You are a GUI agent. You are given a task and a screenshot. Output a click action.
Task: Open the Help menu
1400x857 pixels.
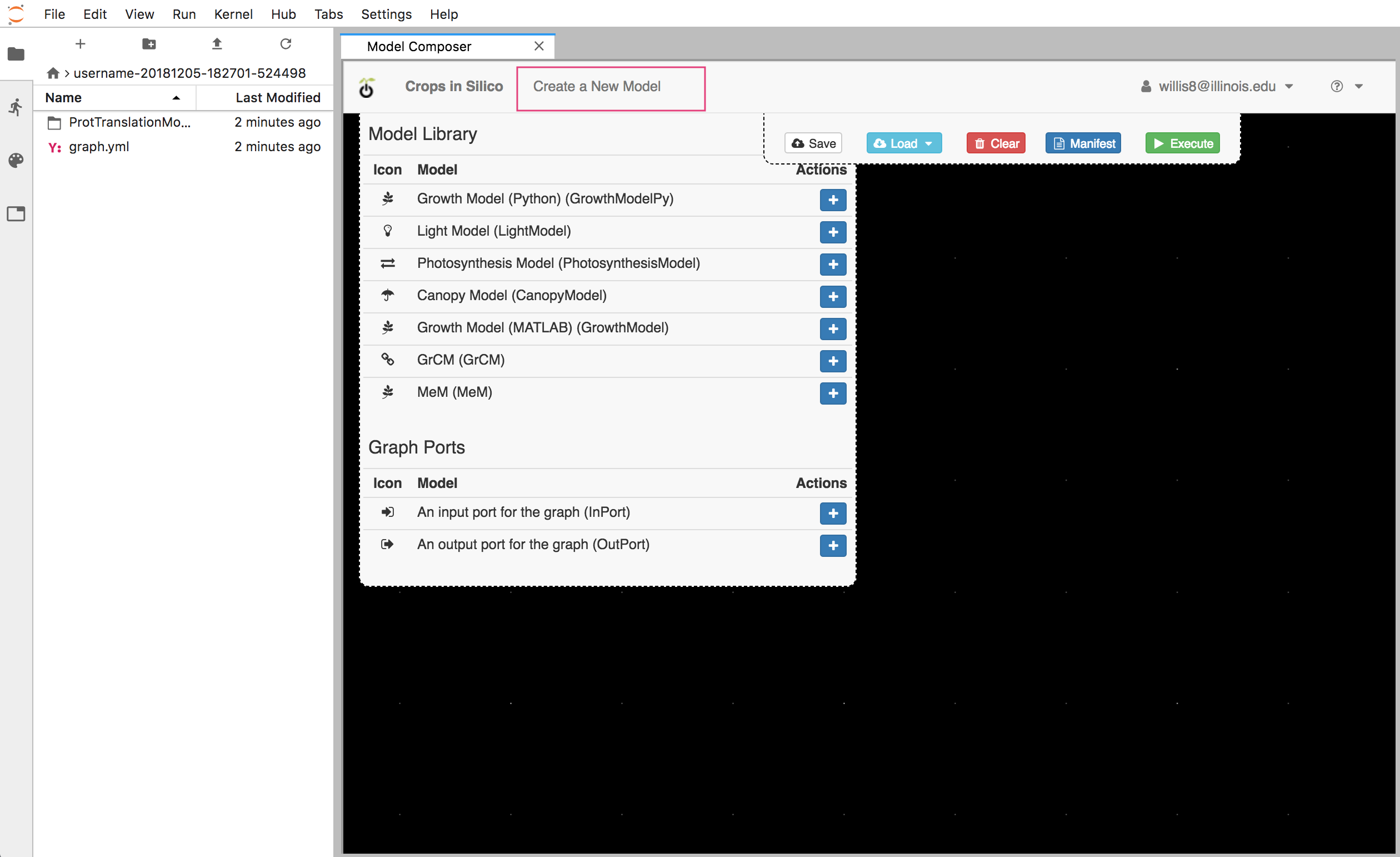coord(444,14)
